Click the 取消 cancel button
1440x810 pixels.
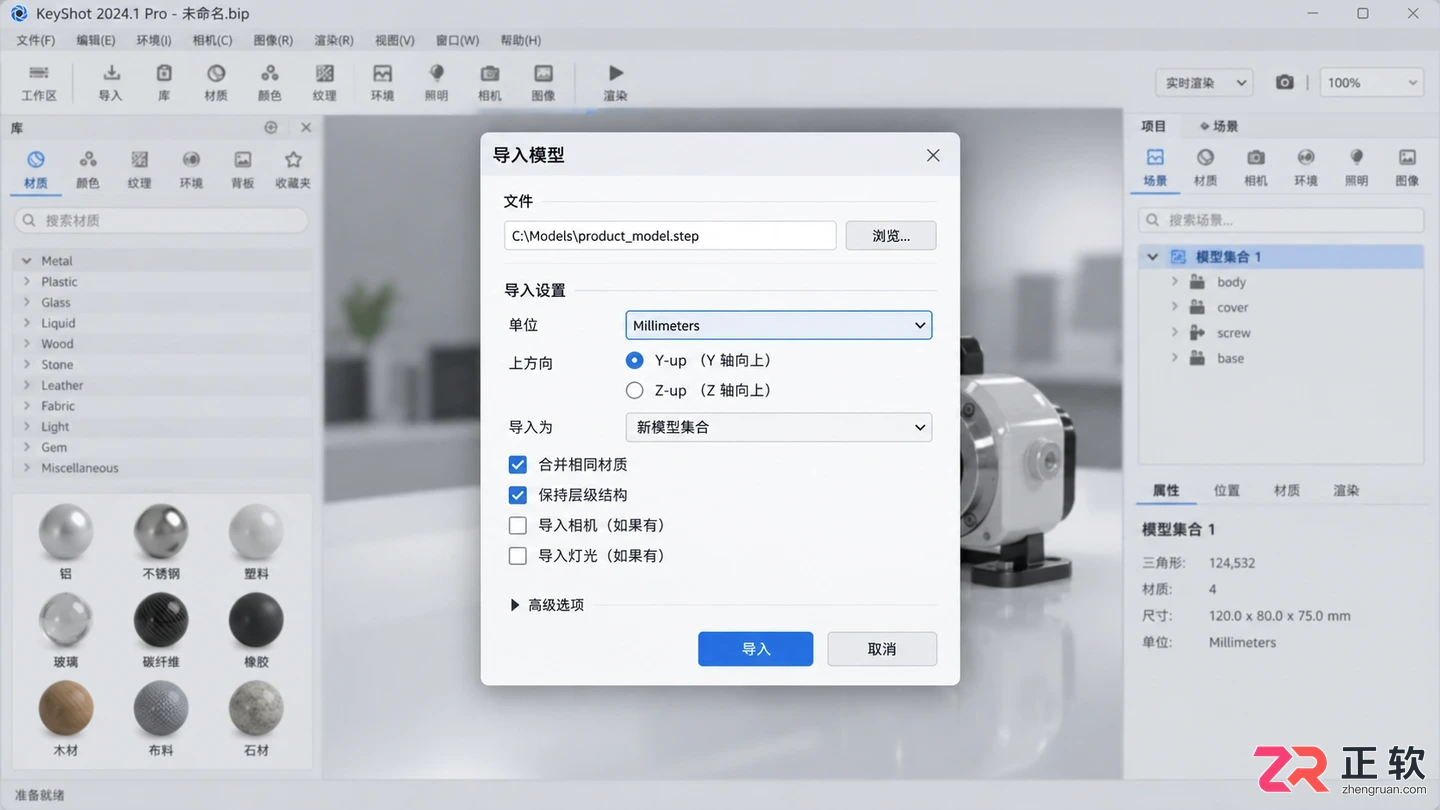pyautogui.click(x=882, y=649)
